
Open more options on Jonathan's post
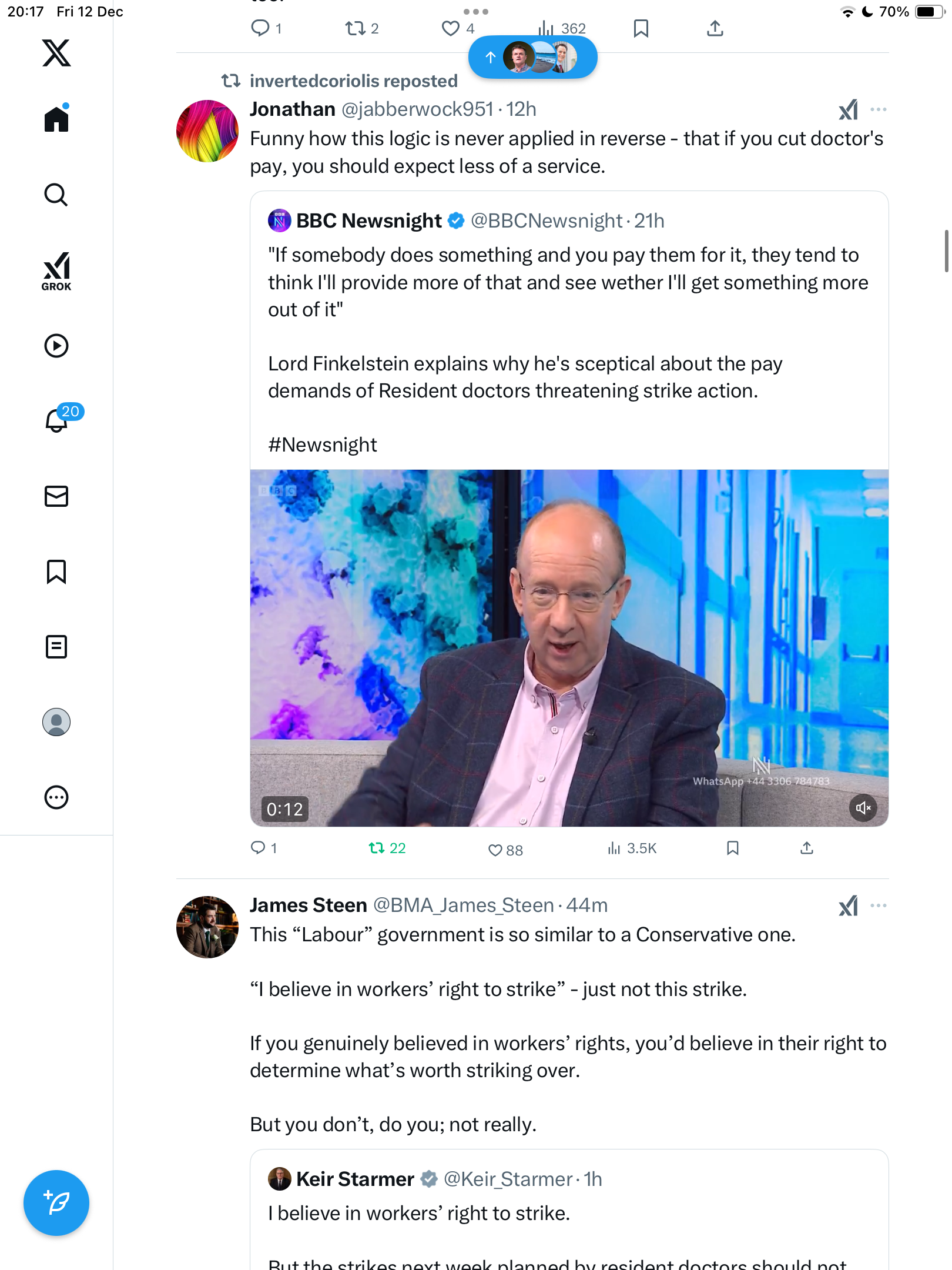(879, 109)
